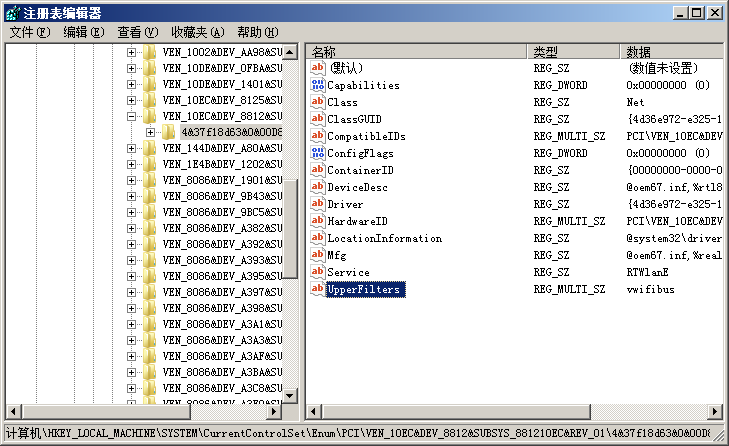Click folder icon of VEN_8086&DEV_9B43
The width and height of the screenshot is (729, 446).
coord(149,196)
